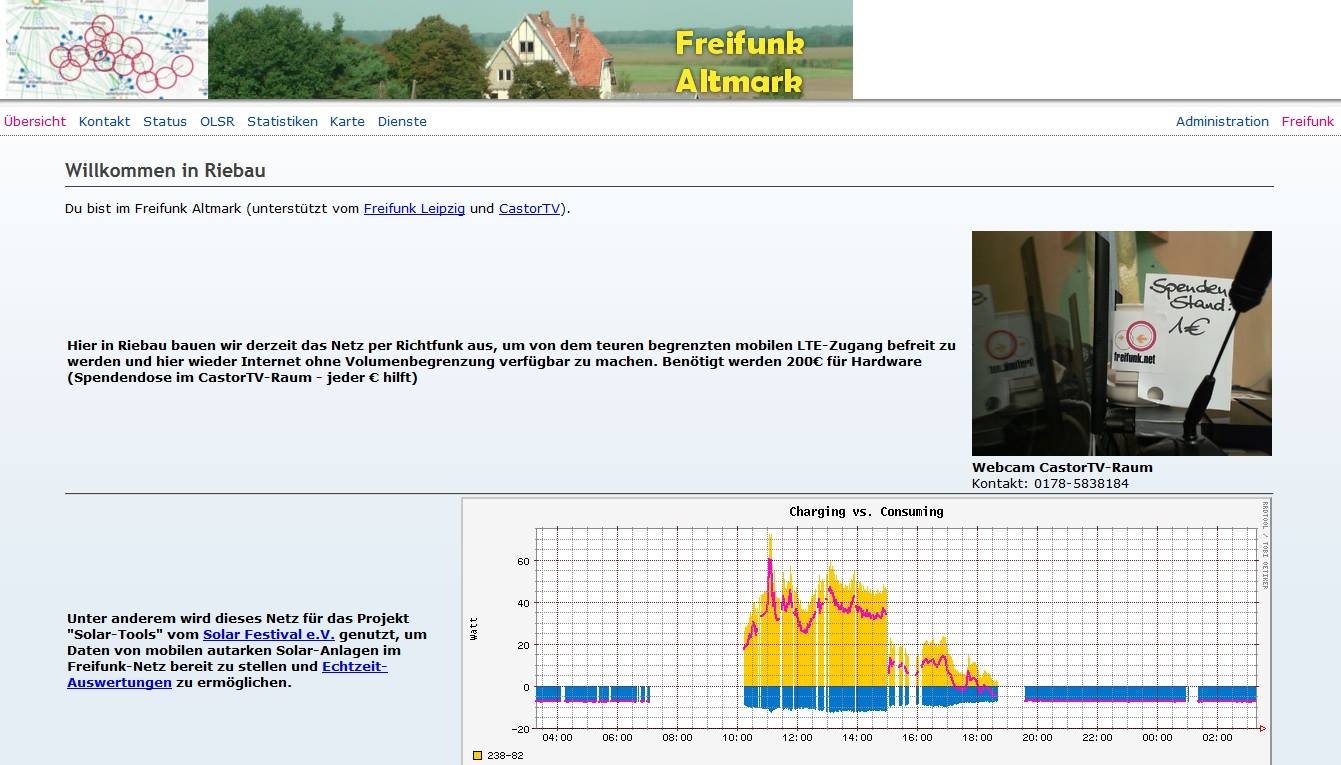Viewport: 1341px width, 765px height.
Task: Show the Karte page
Action: click(347, 121)
